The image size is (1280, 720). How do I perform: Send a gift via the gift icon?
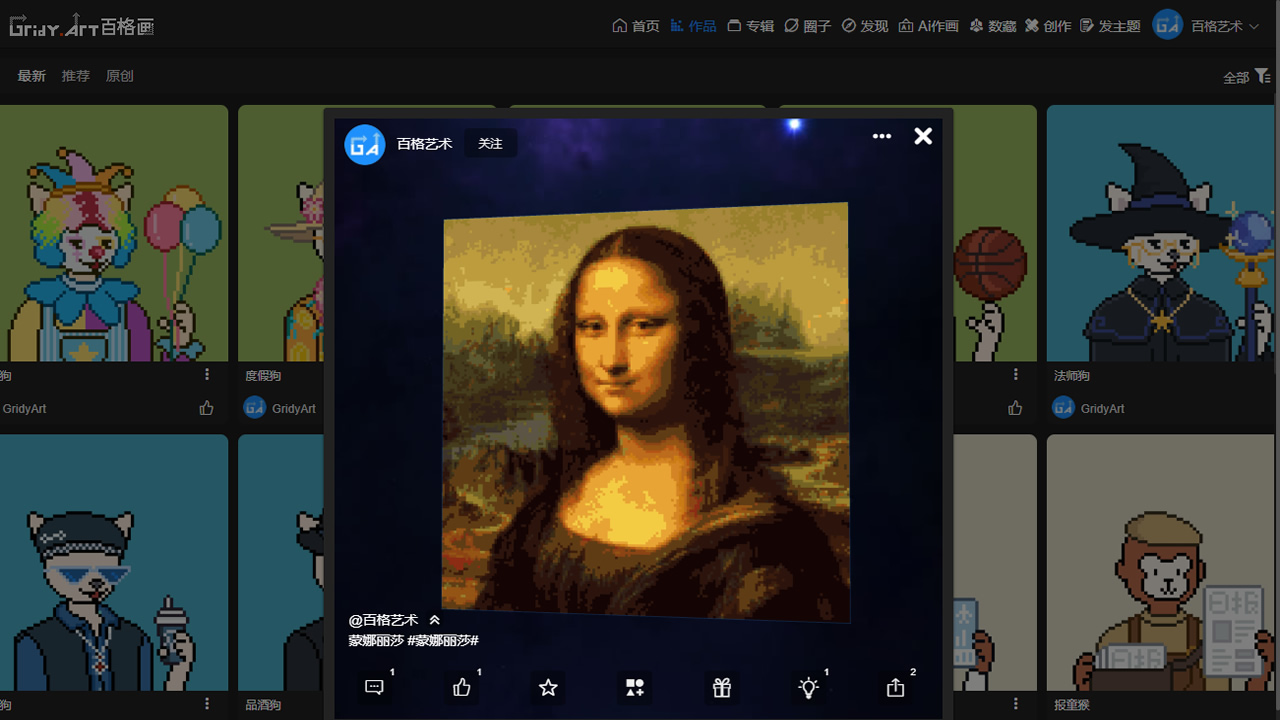pos(722,687)
